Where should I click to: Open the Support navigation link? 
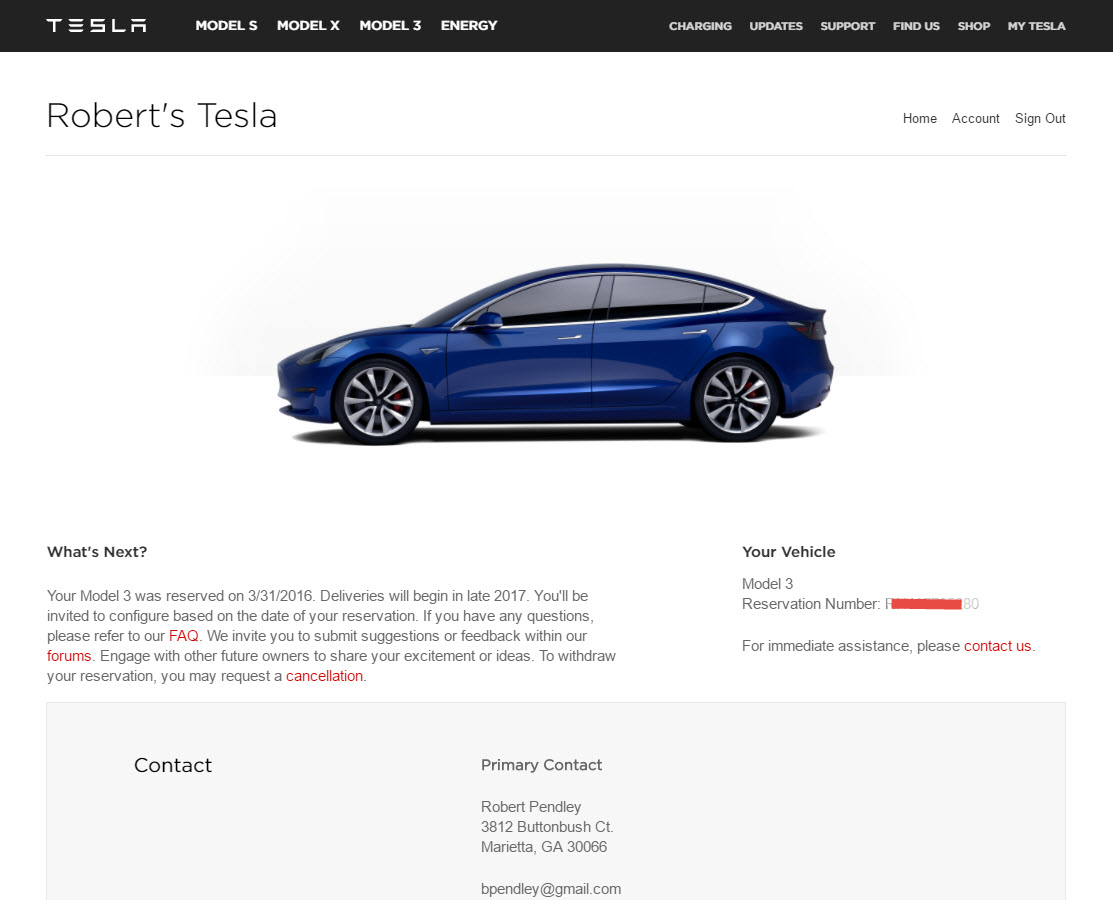[848, 26]
